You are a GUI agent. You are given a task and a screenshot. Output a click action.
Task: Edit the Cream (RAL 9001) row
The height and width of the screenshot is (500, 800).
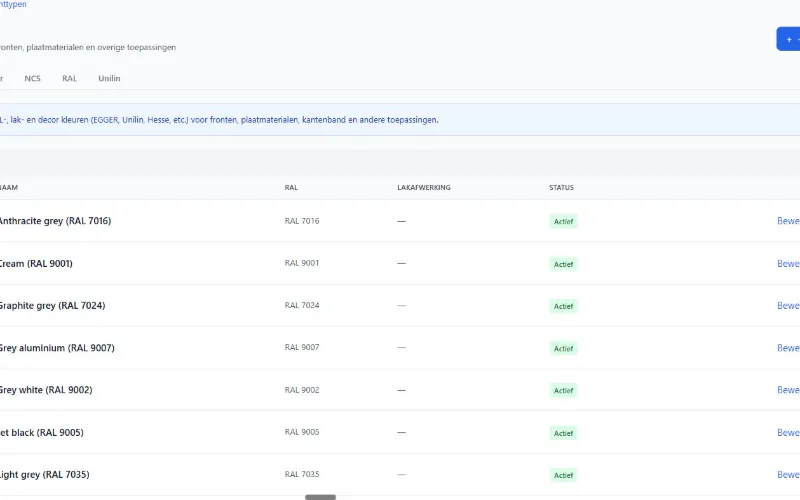click(x=788, y=264)
